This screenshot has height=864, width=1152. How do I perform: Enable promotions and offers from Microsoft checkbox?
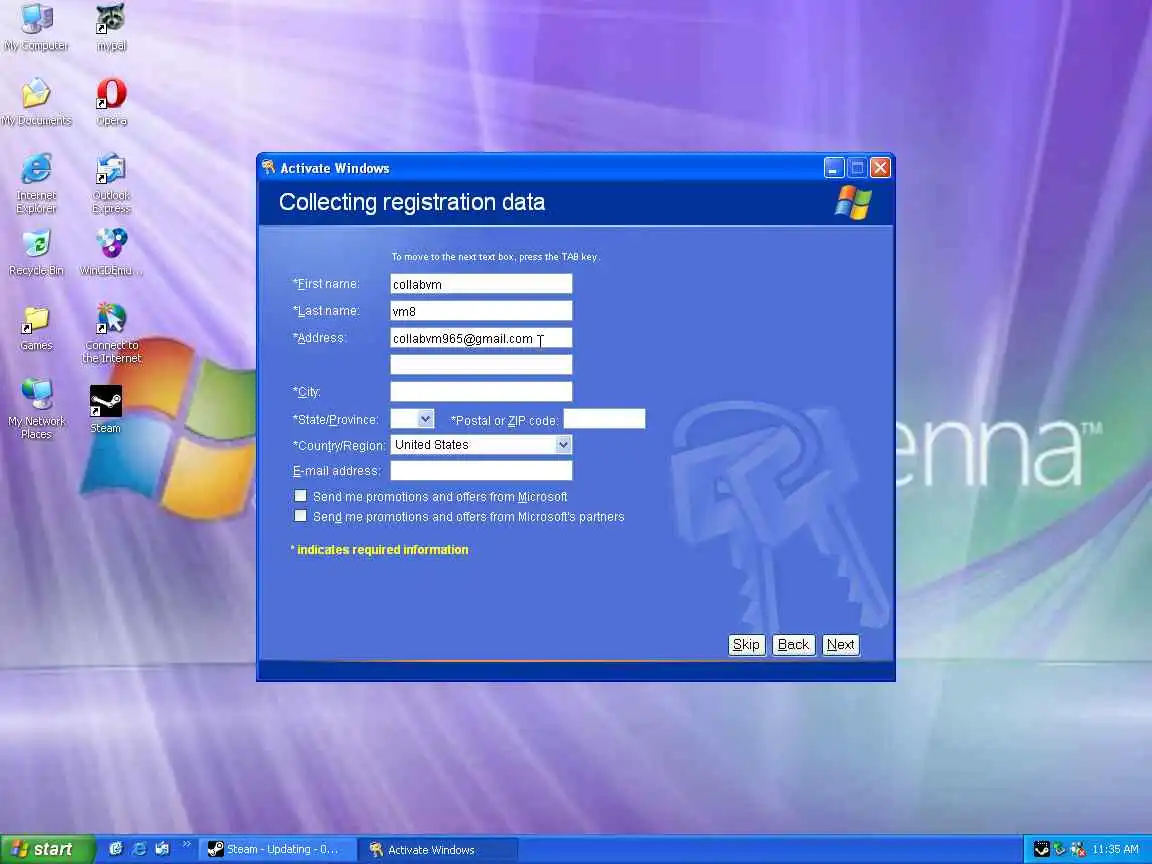pos(300,496)
